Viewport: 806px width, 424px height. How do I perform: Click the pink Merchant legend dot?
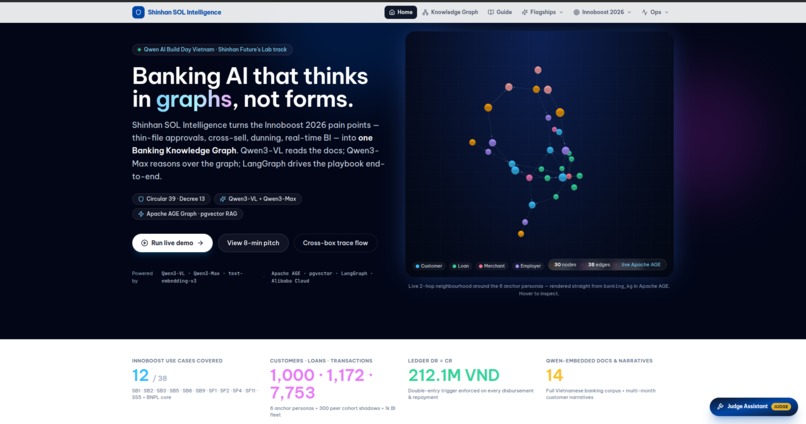481,266
